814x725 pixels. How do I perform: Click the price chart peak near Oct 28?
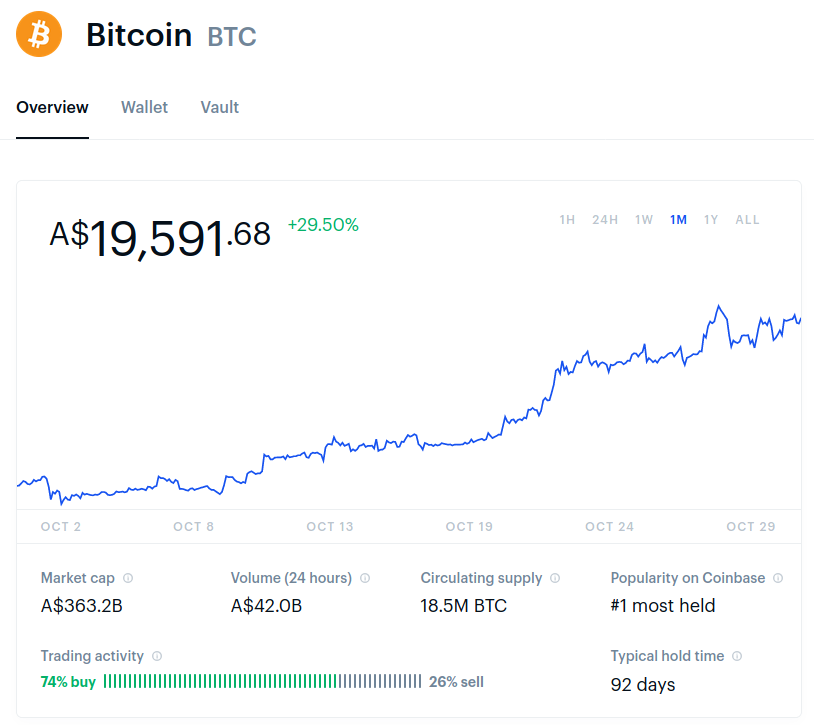pyautogui.click(x=719, y=306)
